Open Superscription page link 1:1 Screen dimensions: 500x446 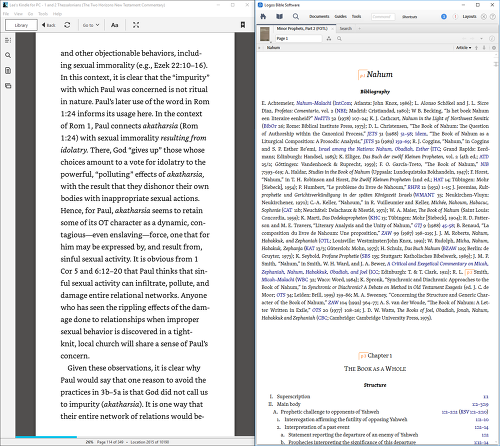[485, 397]
